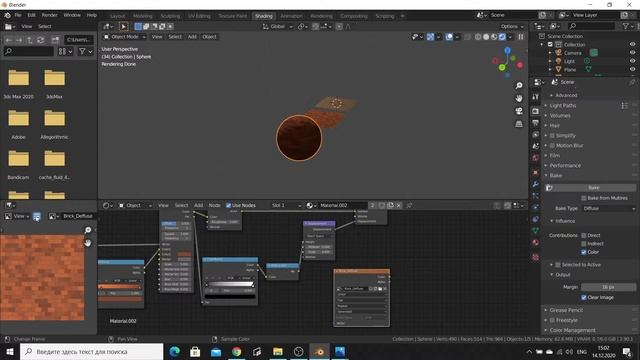
Task: Open the Particles properties tab icon
Action: pos(536,196)
